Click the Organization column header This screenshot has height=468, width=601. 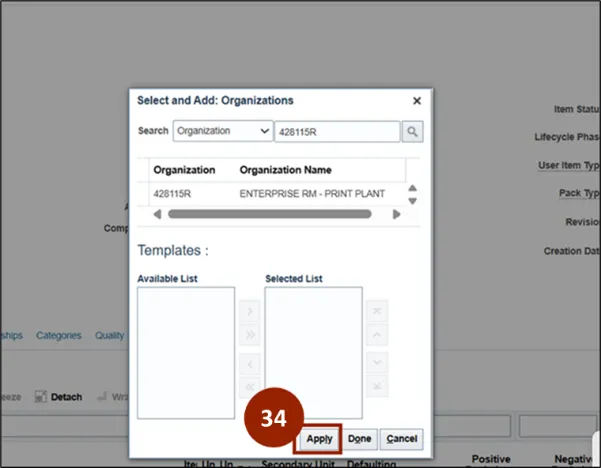click(x=184, y=170)
